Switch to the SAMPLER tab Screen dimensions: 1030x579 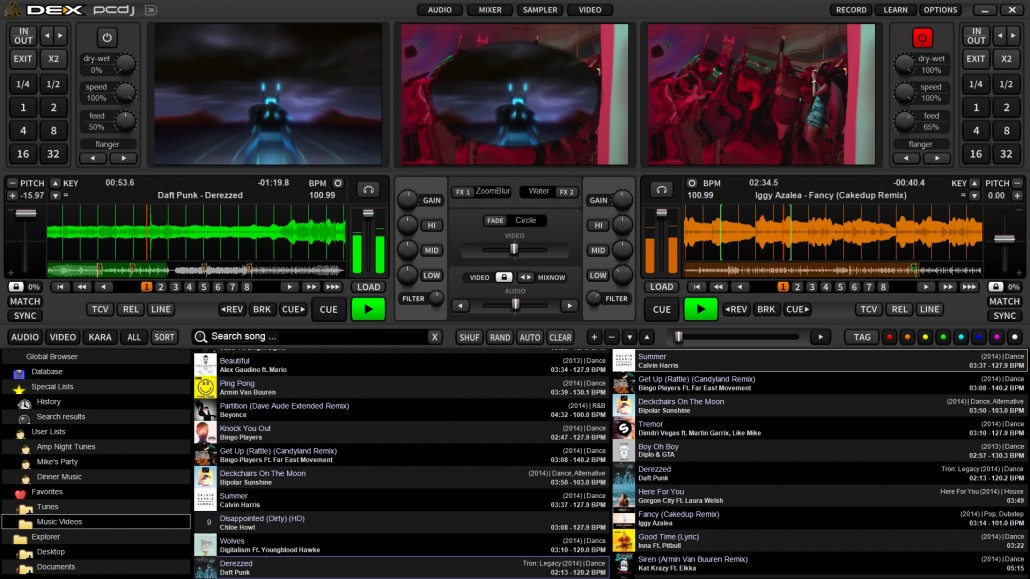tap(540, 10)
